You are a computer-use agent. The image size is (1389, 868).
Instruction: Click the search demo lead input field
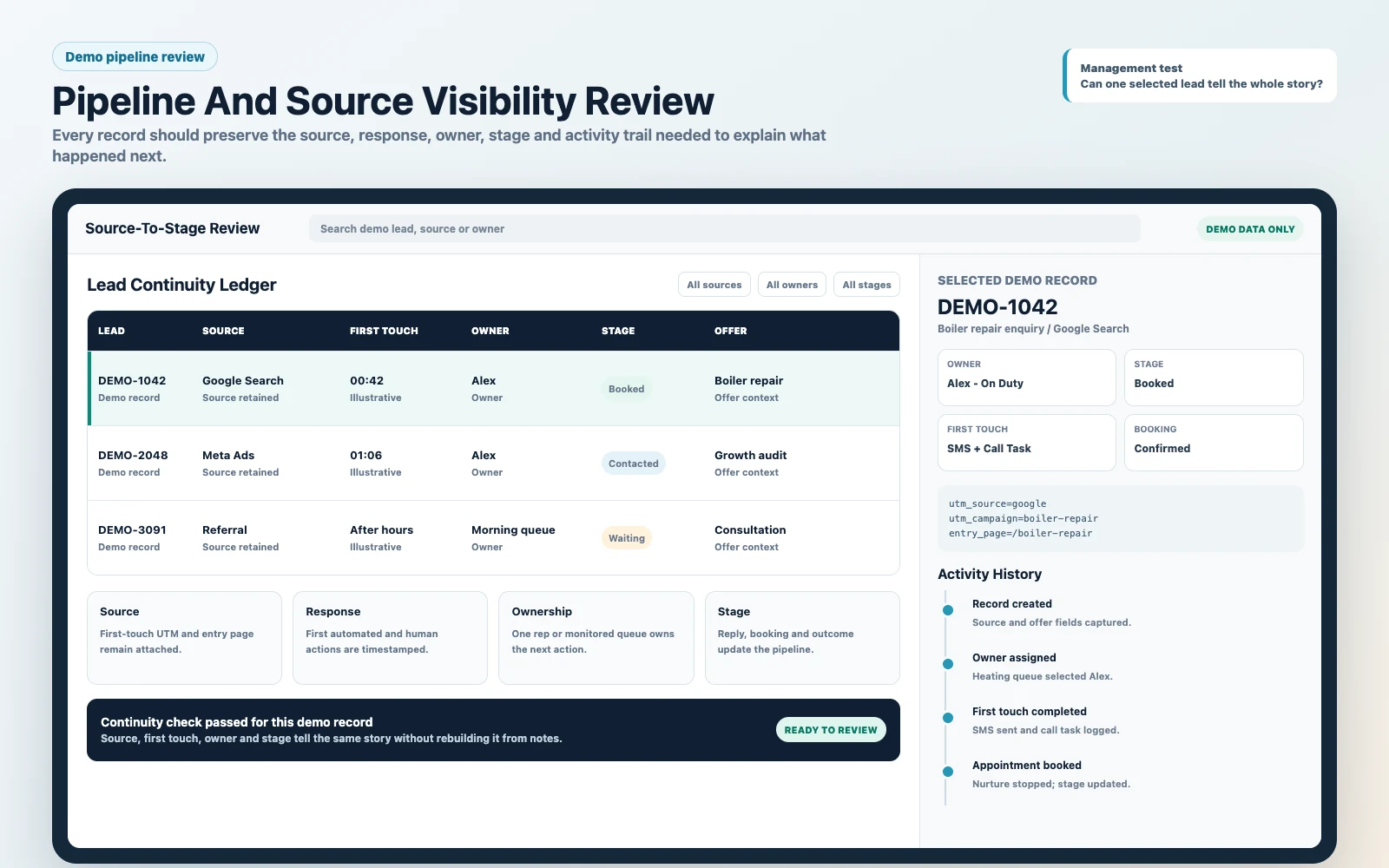point(724,229)
